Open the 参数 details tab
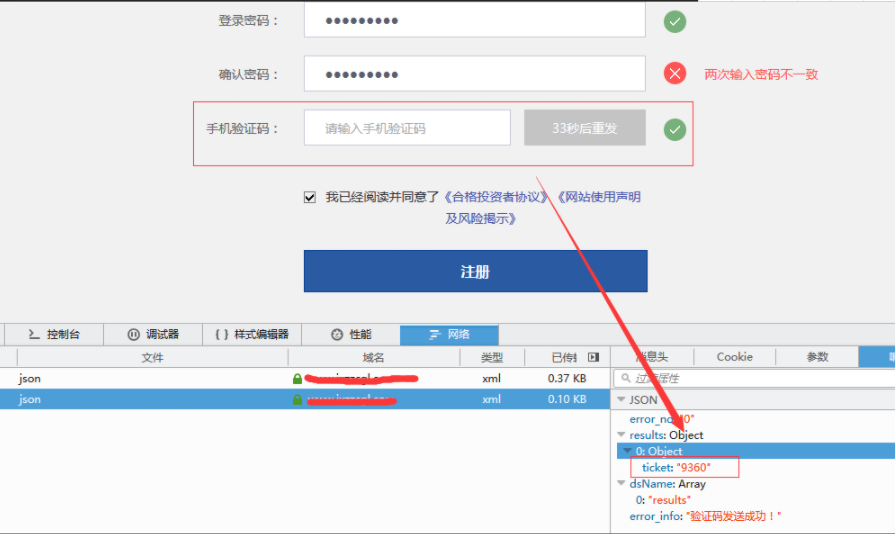Screen dimensions: 895x534 817,357
